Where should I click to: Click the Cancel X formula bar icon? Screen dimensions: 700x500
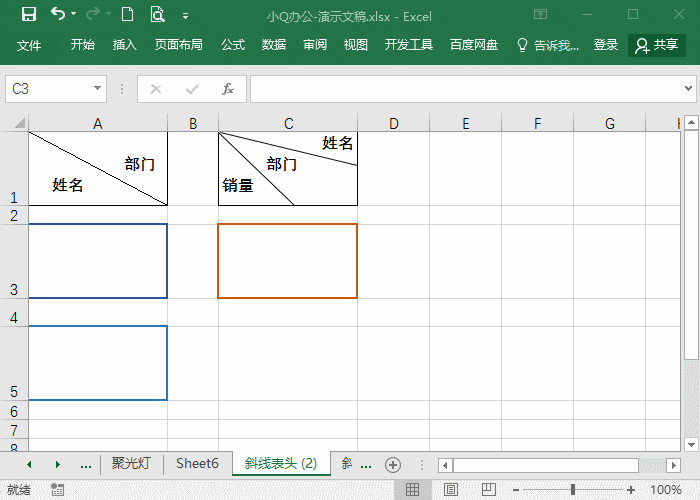click(x=156, y=89)
